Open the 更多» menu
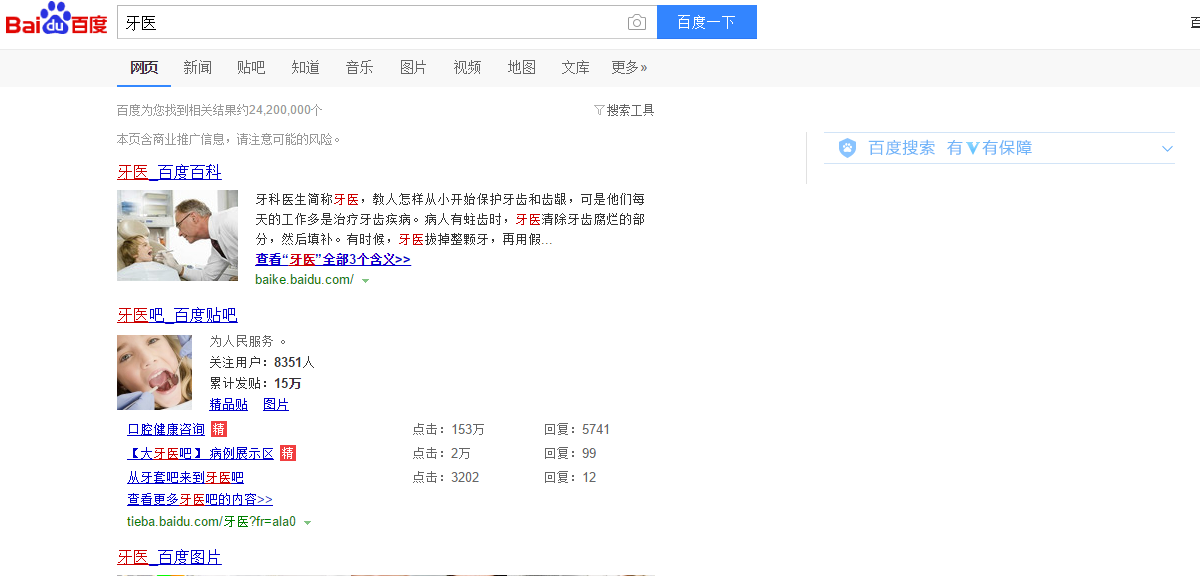Image resolution: width=1200 pixels, height=576 pixels. click(629, 67)
